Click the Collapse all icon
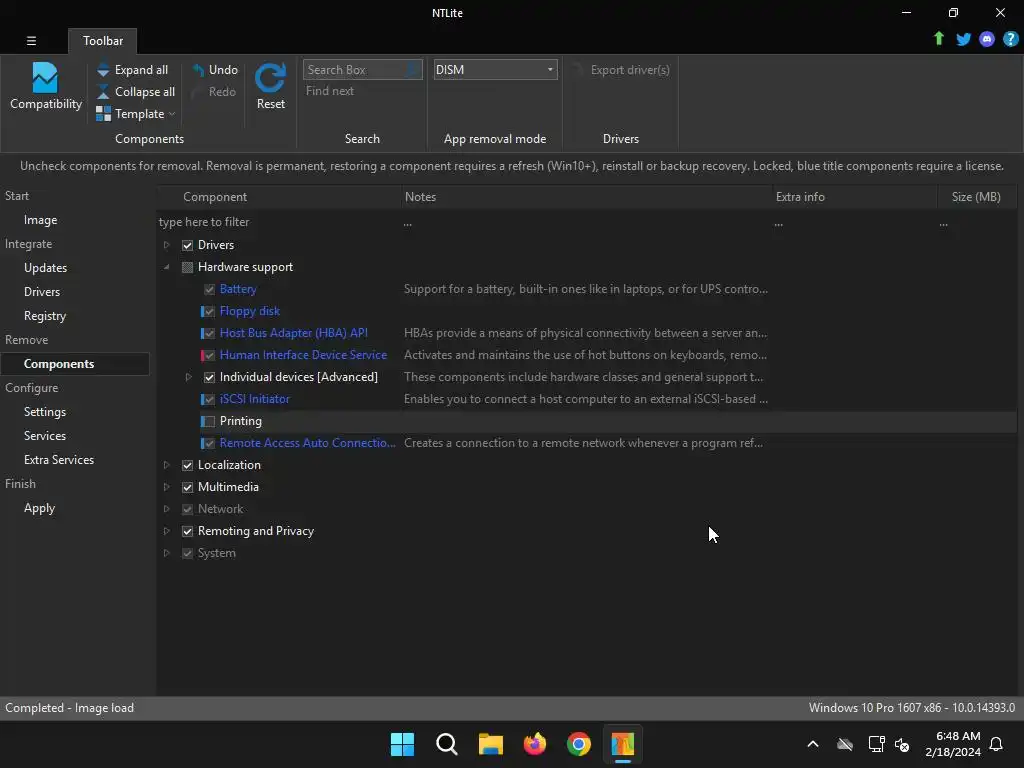This screenshot has height=768, width=1024. pyautogui.click(x=103, y=92)
